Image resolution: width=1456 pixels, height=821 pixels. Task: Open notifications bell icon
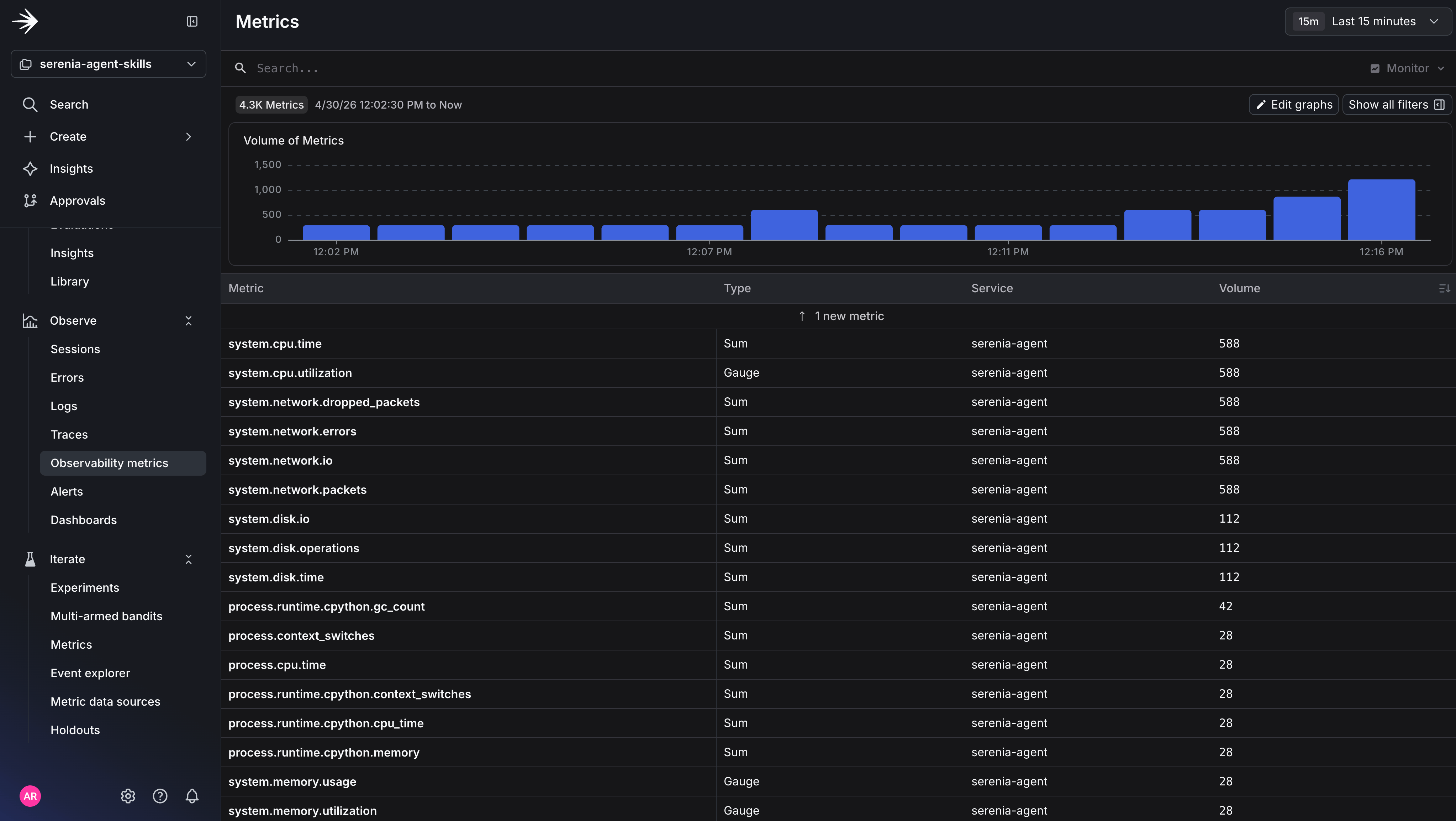(x=192, y=796)
